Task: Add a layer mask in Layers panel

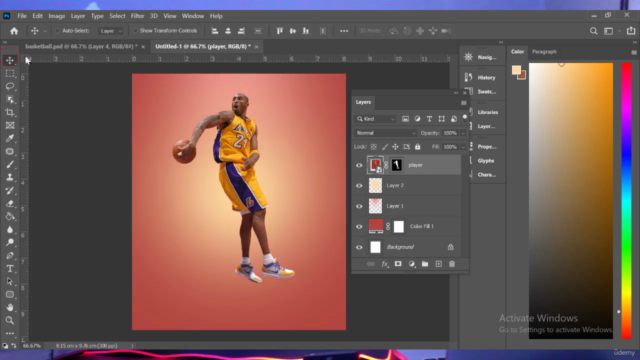Action: coord(398,264)
